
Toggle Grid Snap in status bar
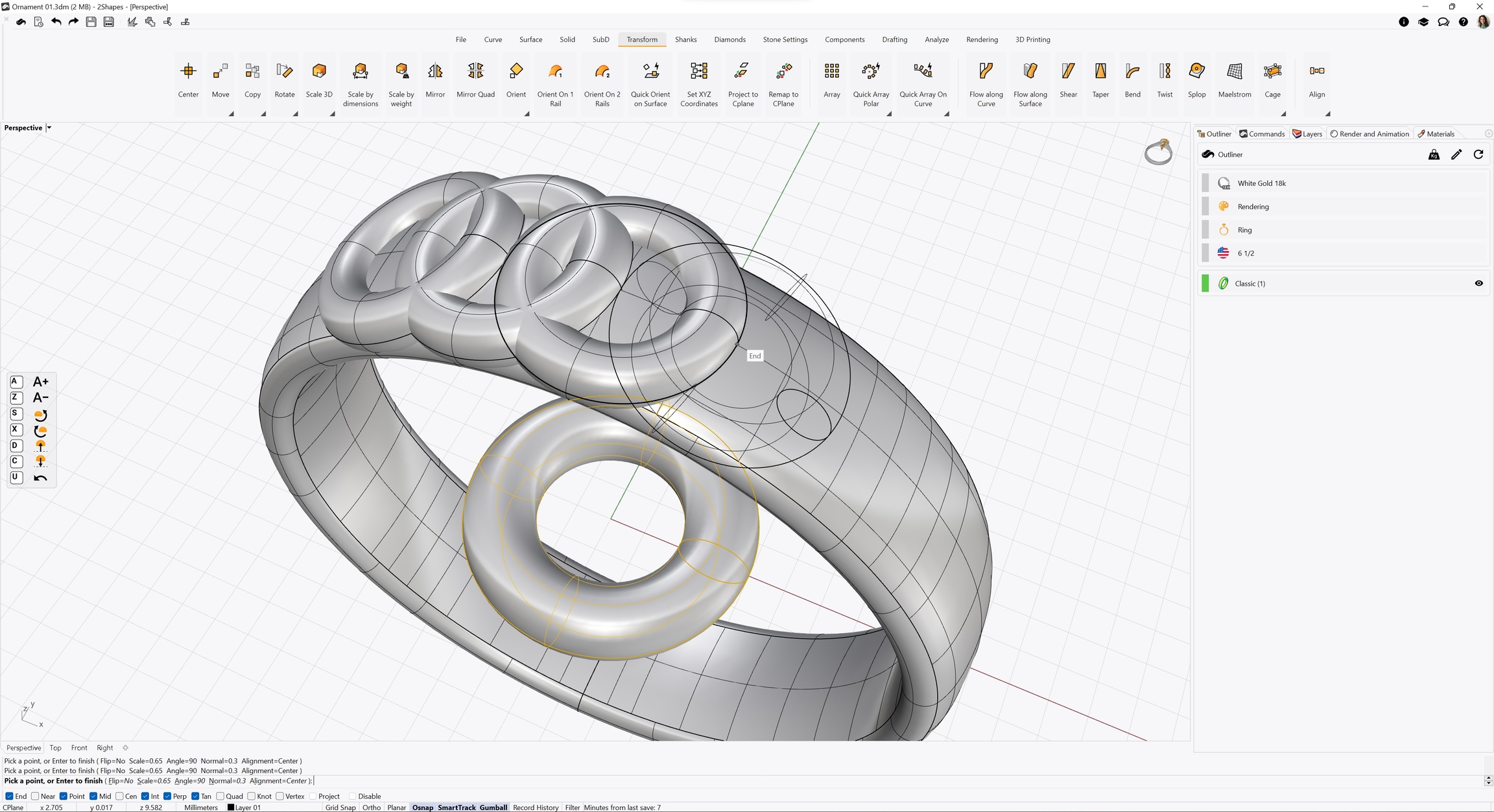pos(340,807)
